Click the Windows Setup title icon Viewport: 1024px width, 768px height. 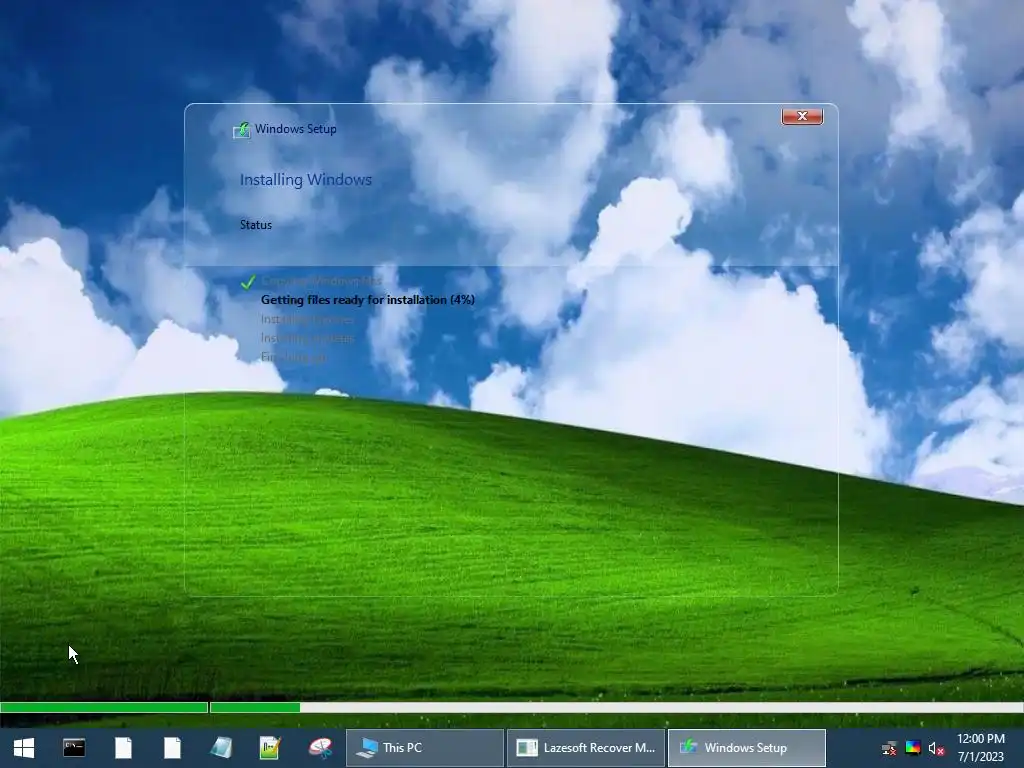241,130
